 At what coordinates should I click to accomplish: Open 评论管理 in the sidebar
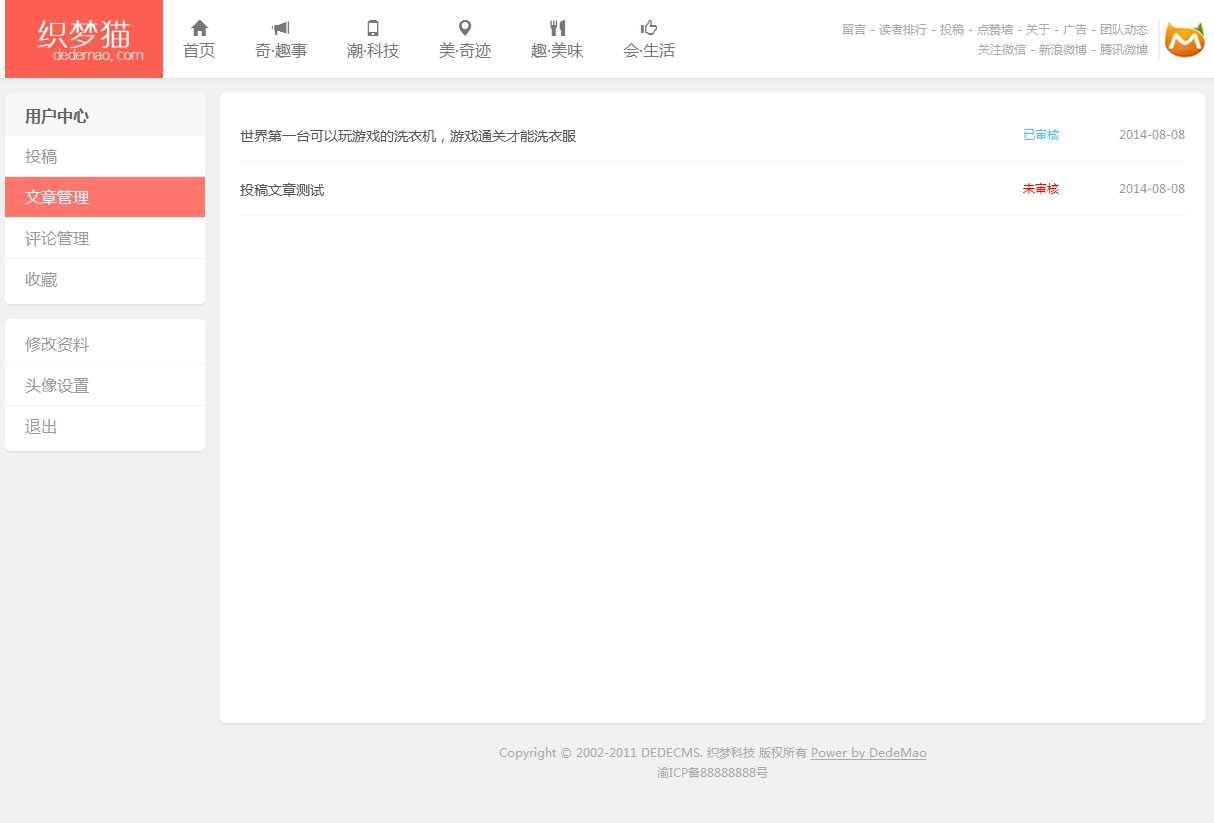point(57,239)
